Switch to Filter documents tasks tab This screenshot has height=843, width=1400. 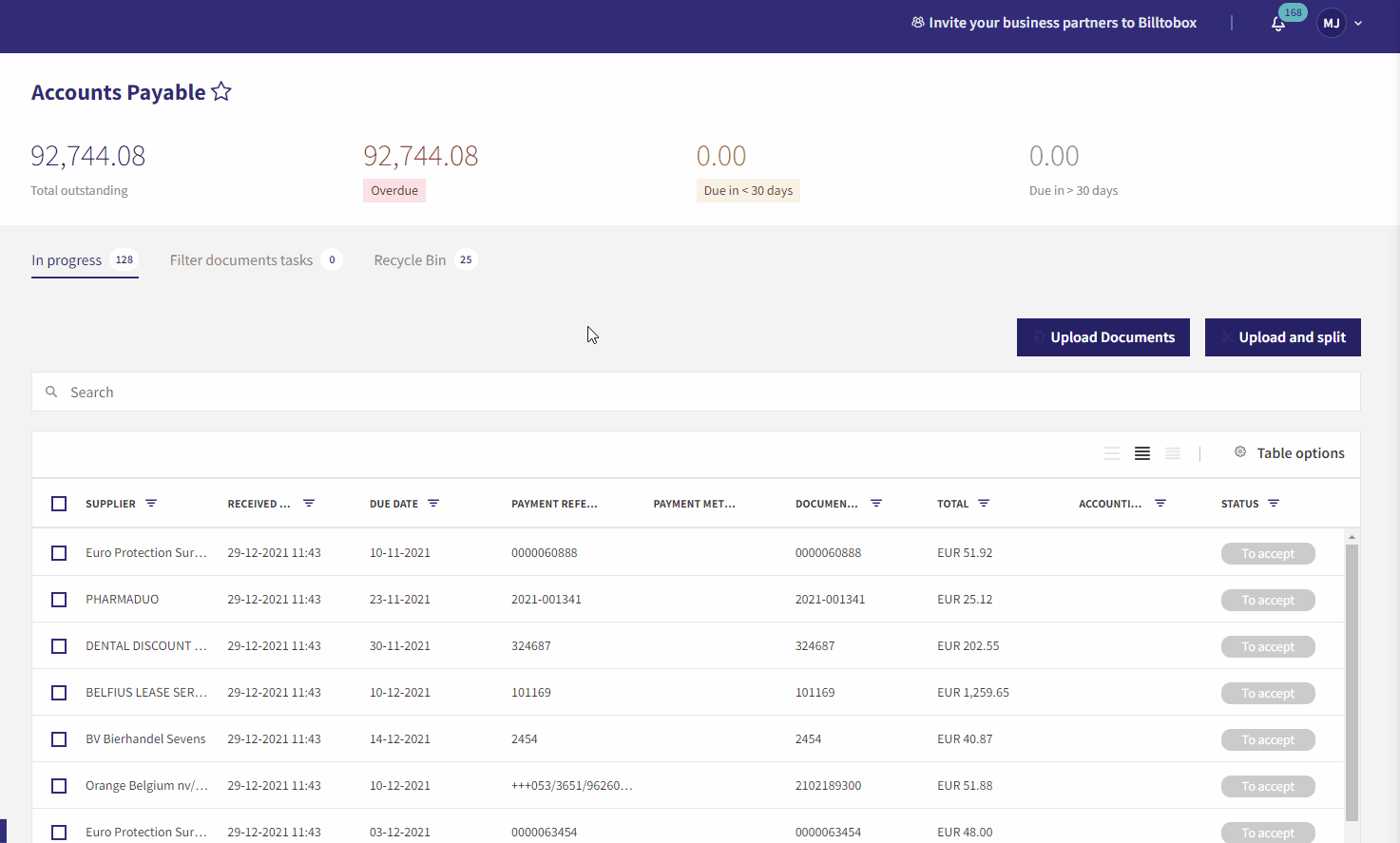256,260
